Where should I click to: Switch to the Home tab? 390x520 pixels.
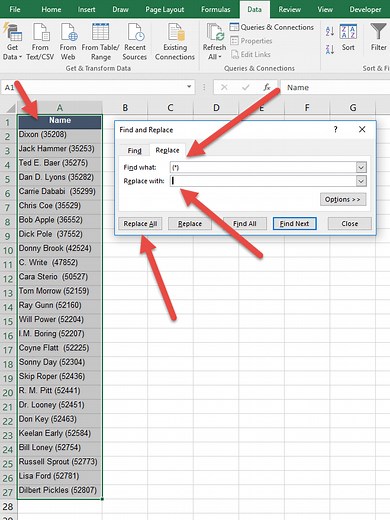pyautogui.click(x=51, y=9)
